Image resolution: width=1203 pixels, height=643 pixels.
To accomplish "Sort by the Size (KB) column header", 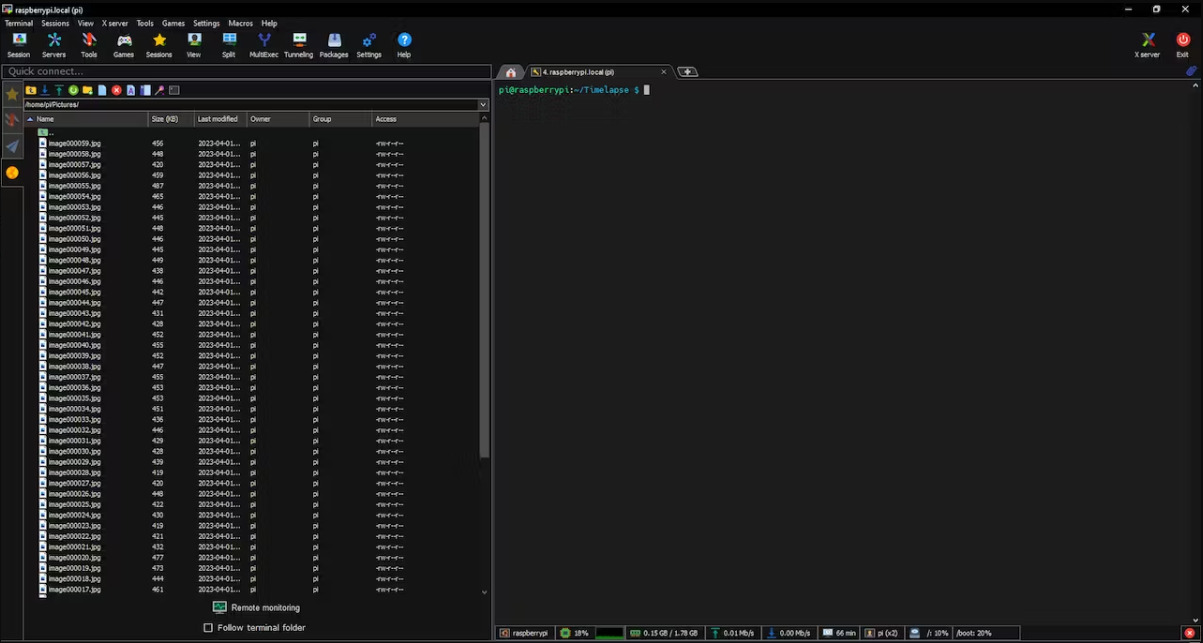I will tap(171, 119).
